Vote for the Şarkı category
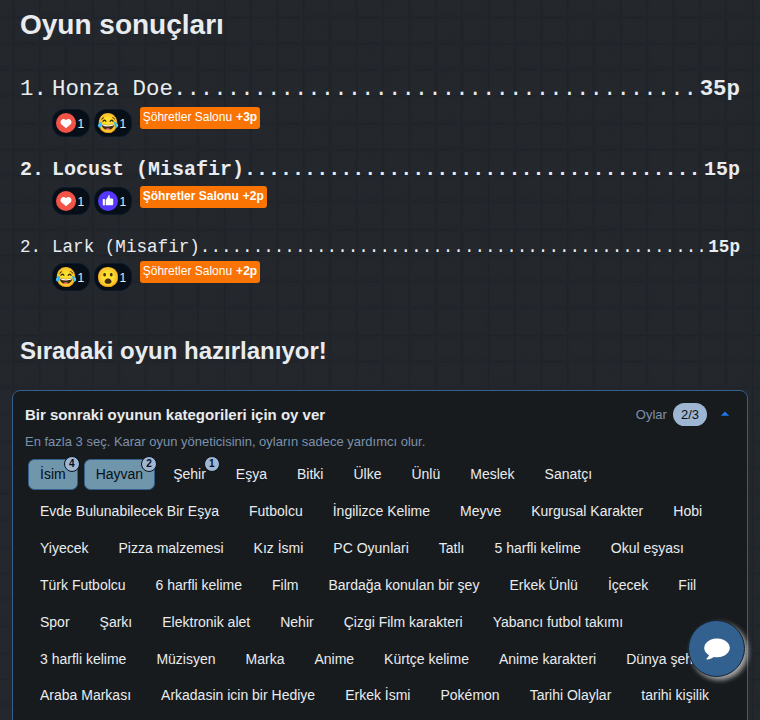The width and height of the screenshot is (760, 720). [x=115, y=622]
